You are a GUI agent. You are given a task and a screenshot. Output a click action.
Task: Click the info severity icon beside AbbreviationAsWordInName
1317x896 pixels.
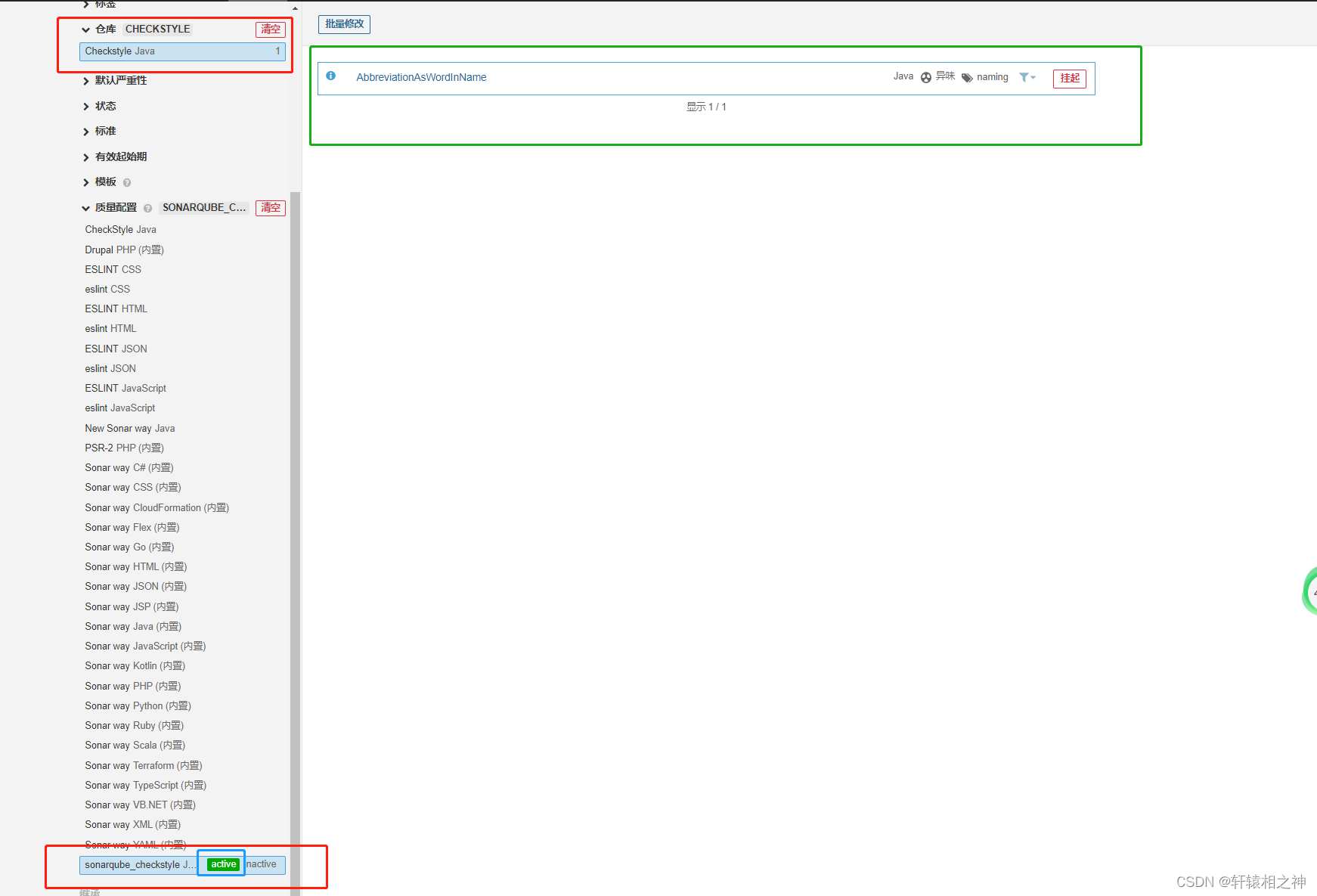[330, 76]
